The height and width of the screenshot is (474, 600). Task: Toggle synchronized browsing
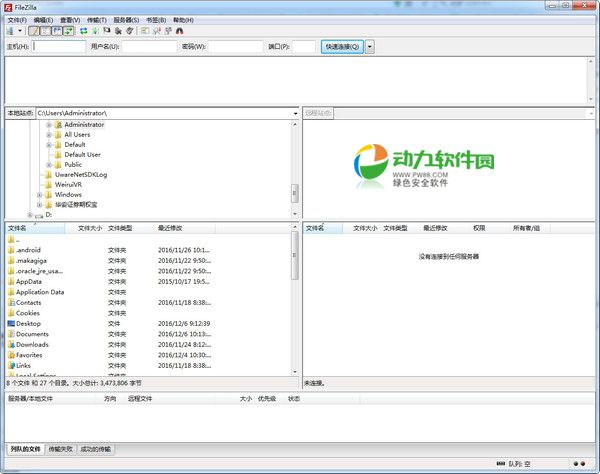168,31
